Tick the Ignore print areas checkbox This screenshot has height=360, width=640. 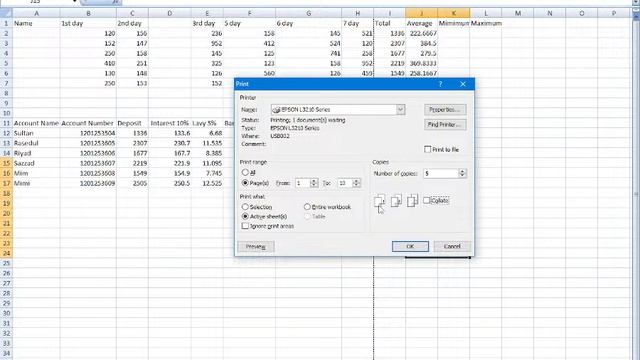(x=245, y=226)
